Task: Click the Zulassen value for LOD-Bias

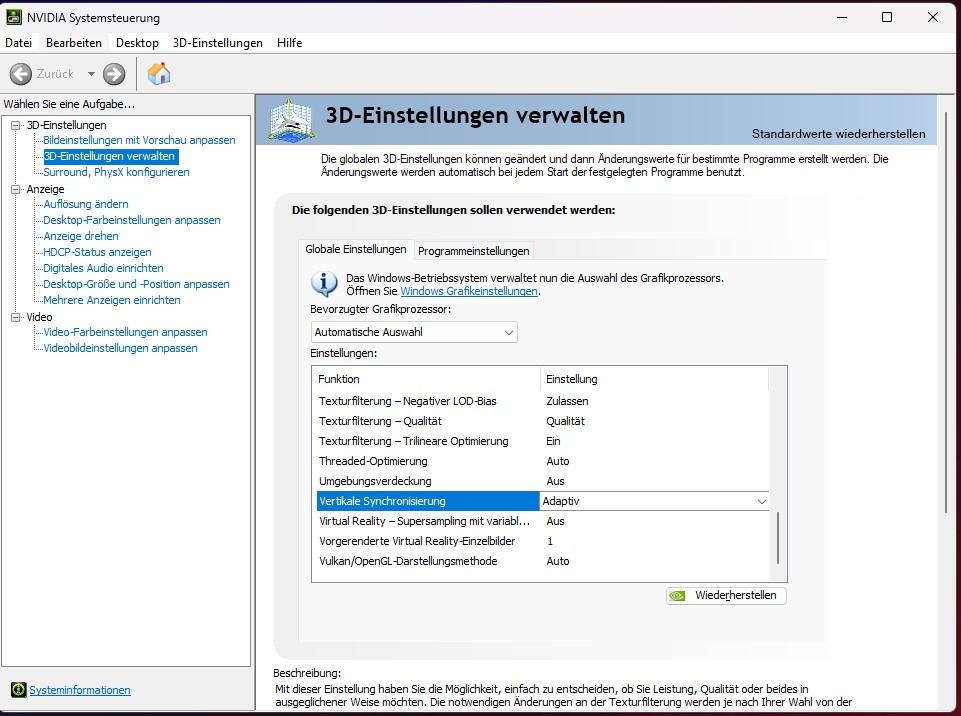Action: pyautogui.click(x=567, y=401)
